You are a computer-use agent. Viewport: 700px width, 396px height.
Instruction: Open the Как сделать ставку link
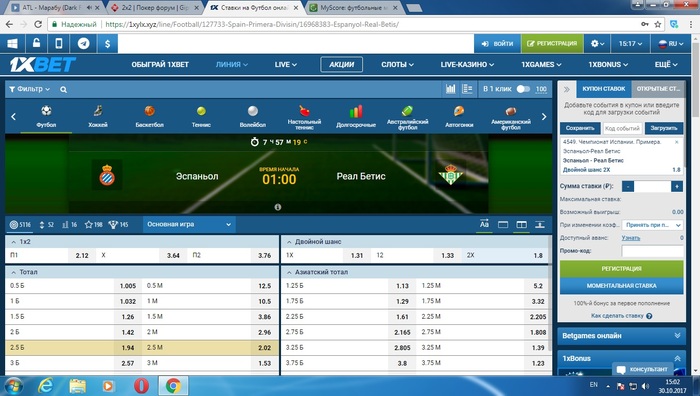[621, 316]
